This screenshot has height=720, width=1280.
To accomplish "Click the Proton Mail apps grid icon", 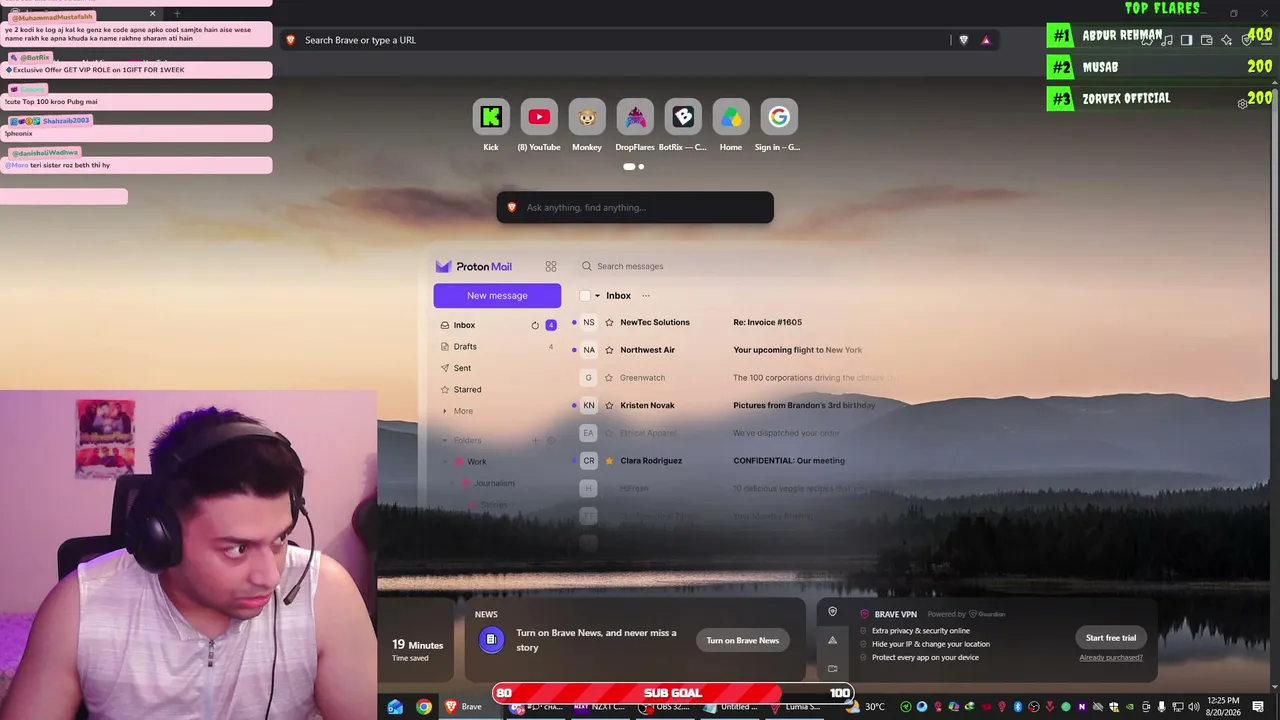I will coord(551,266).
